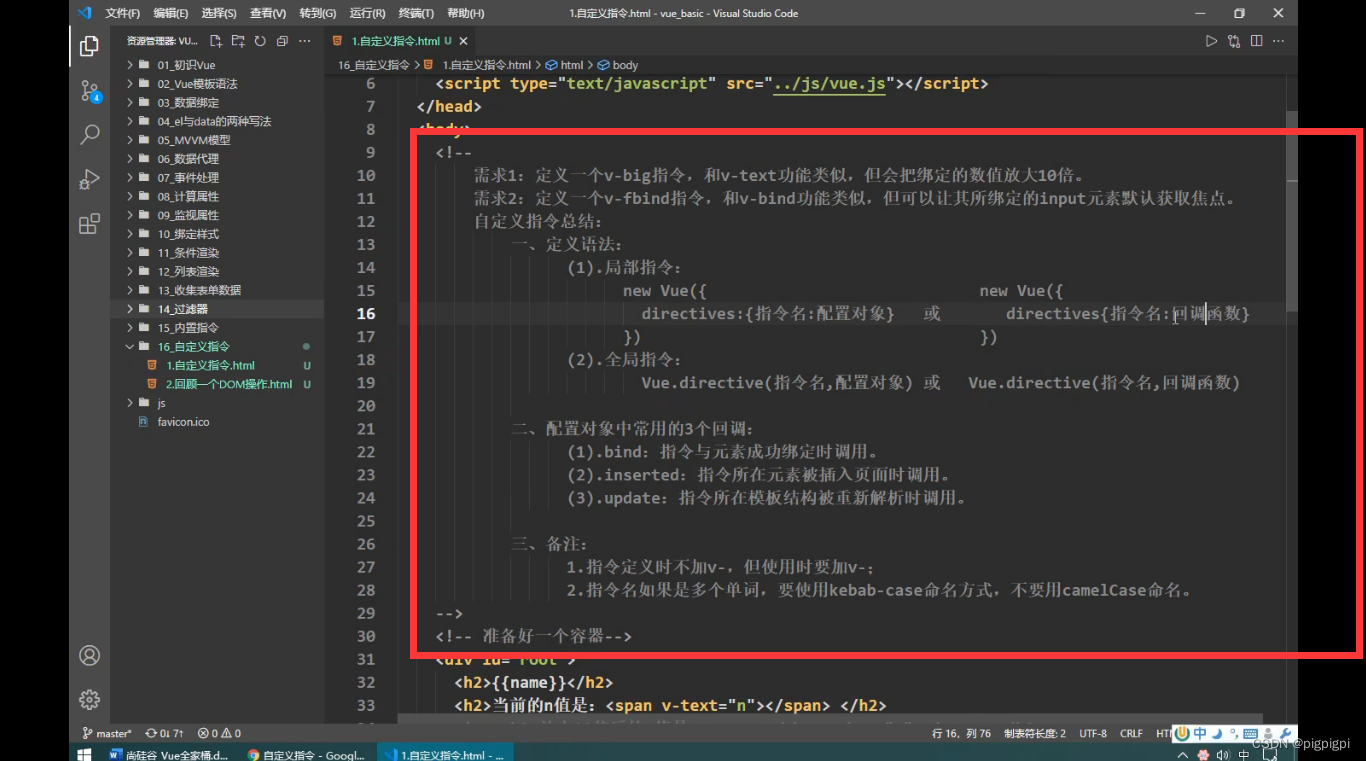This screenshot has width=1366, height=761.
Task: Open the 选择(S) menu
Action: click(218, 13)
